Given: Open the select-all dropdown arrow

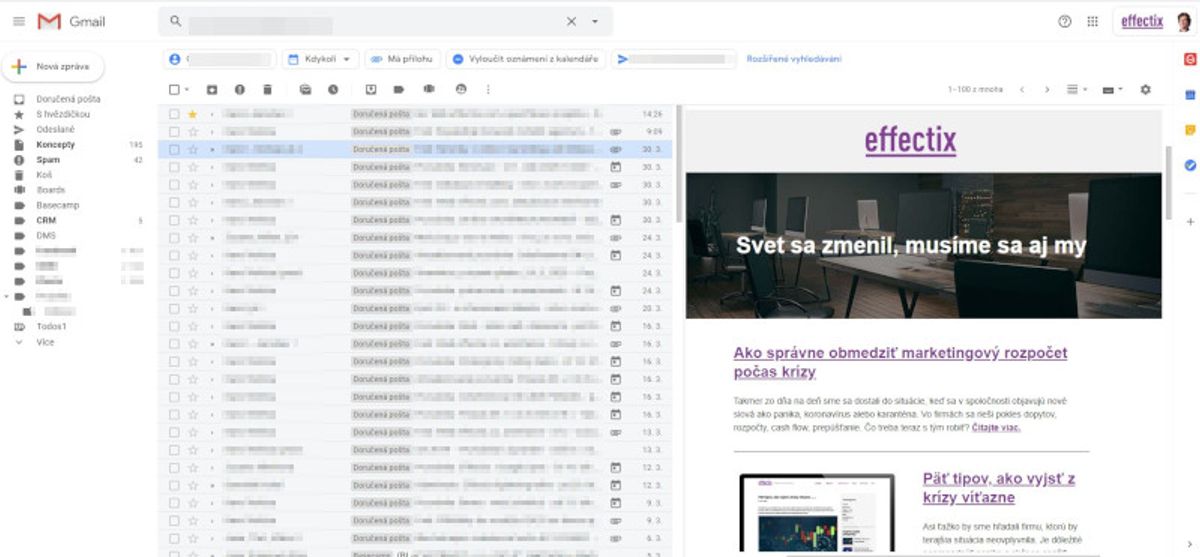Looking at the screenshot, I should (x=186, y=89).
